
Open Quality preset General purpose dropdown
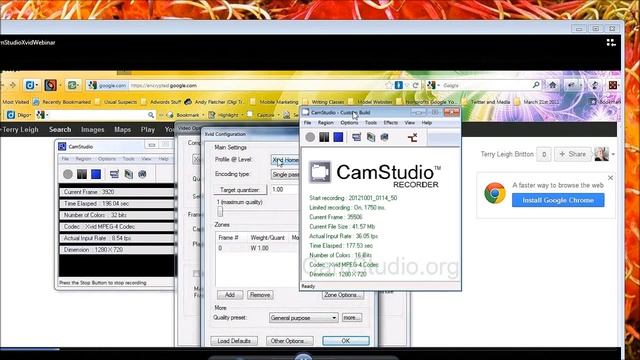(303, 318)
